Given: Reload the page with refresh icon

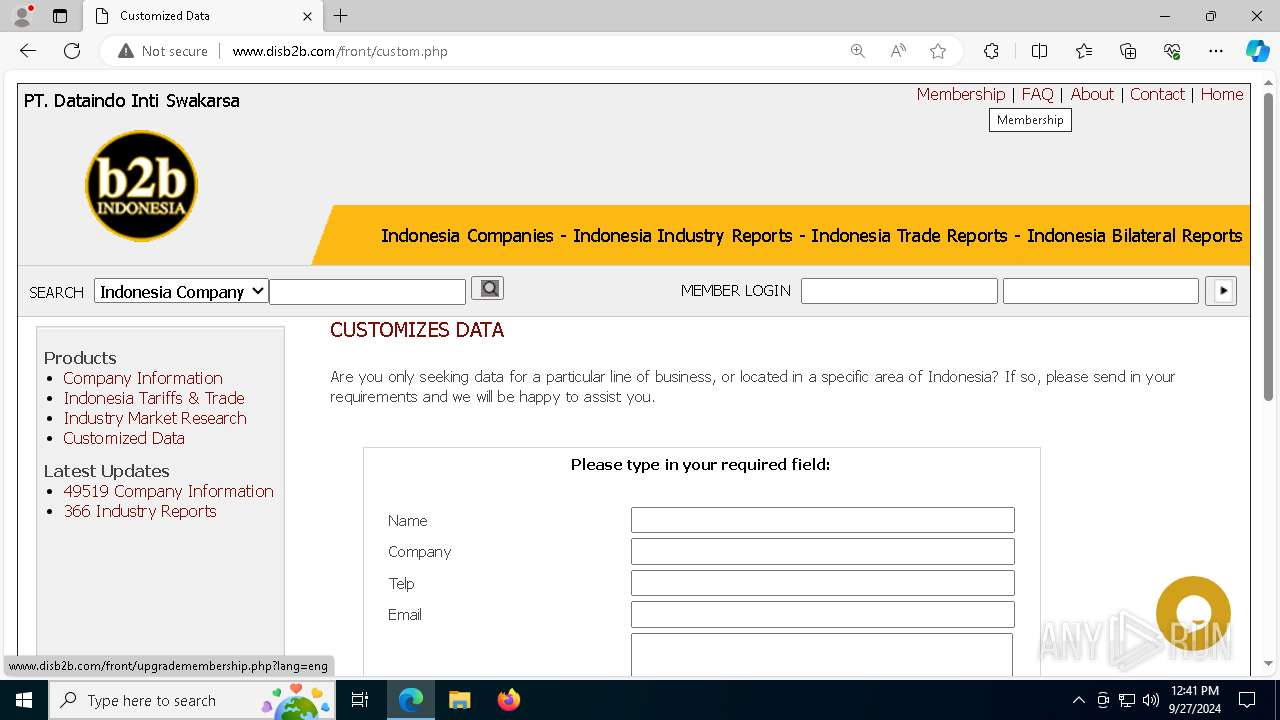Looking at the screenshot, I should (72, 51).
